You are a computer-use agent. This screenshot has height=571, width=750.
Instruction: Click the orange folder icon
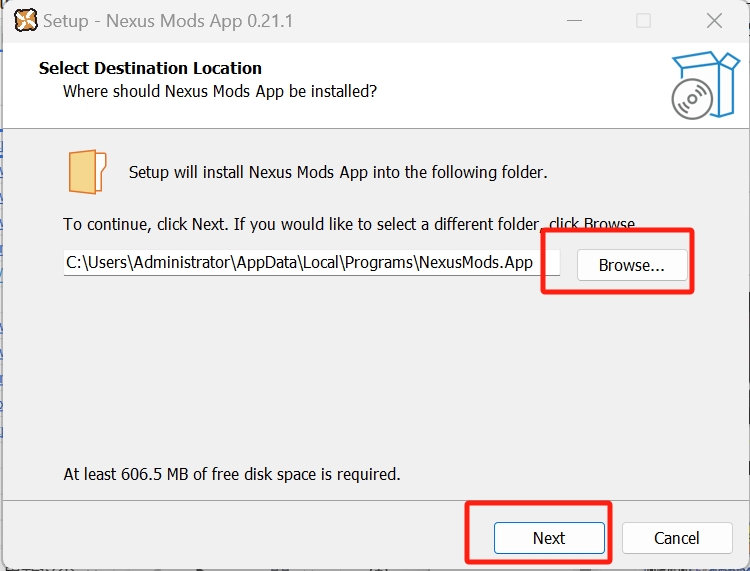(x=87, y=172)
